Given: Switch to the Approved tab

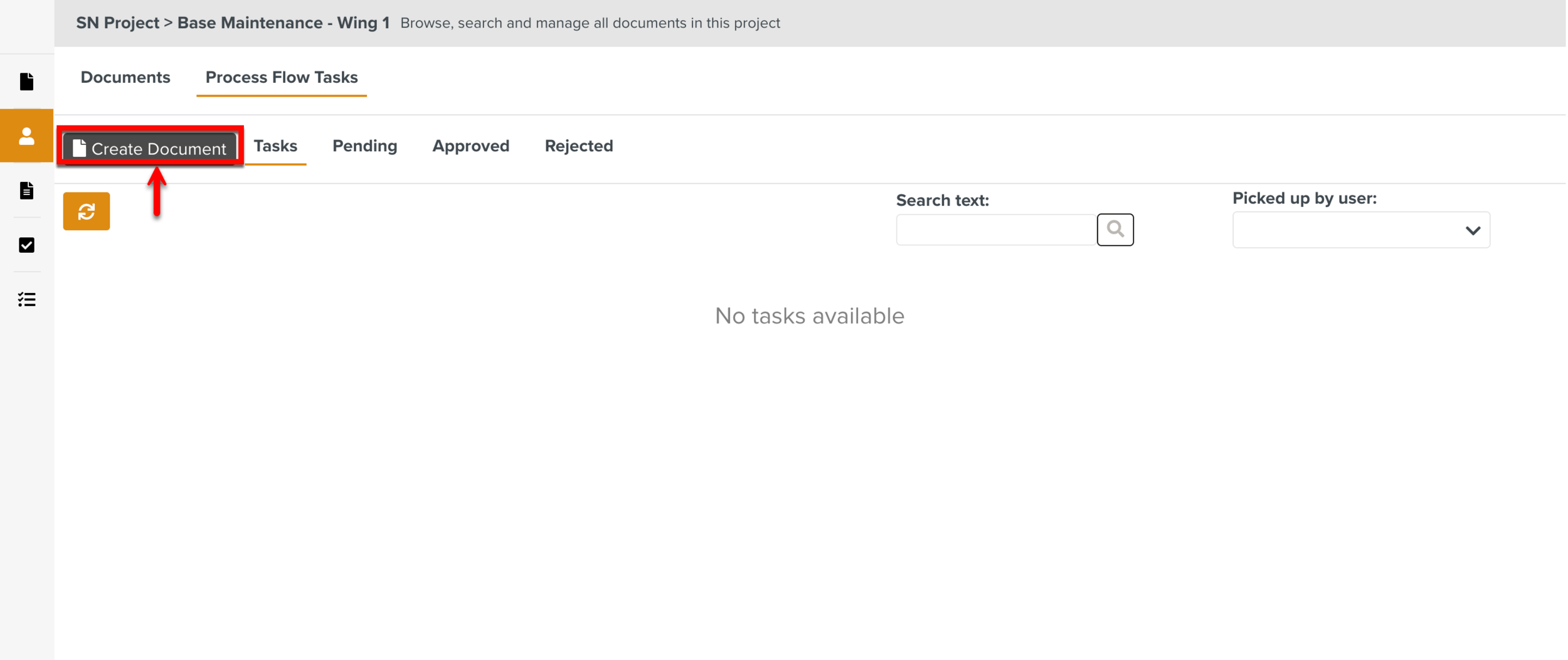Looking at the screenshot, I should (x=470, y=146).
